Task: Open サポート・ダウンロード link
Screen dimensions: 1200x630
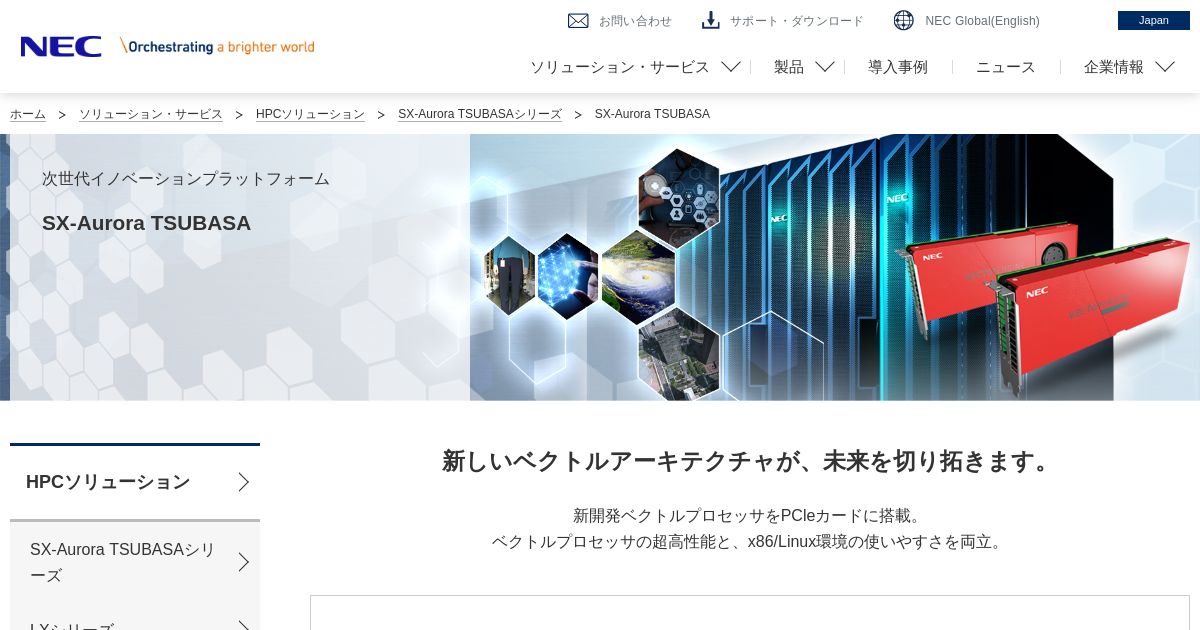Action: tap(796, 21)
